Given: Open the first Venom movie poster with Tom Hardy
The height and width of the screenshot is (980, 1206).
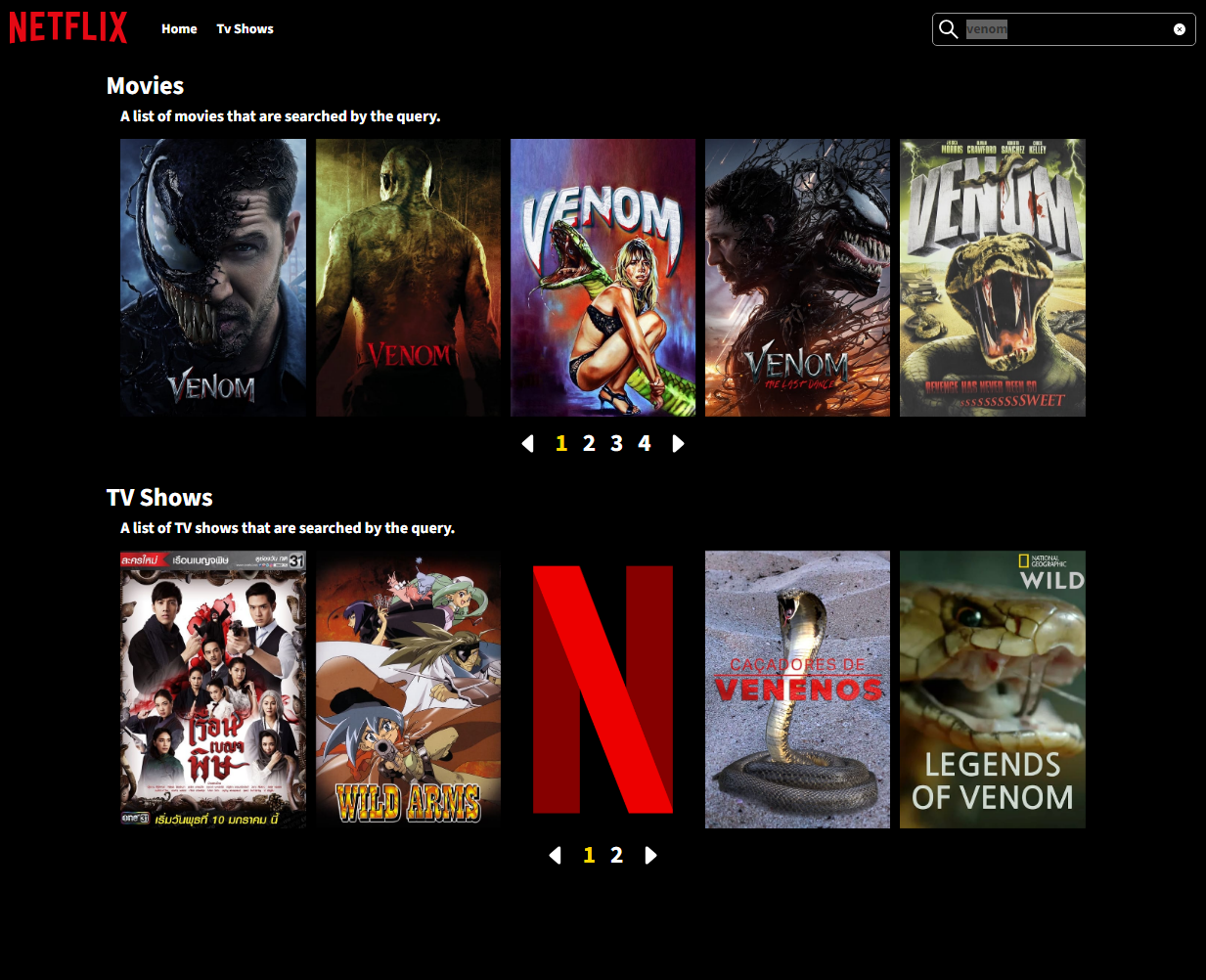Looking at the screenshot, I should click(213, 278).
